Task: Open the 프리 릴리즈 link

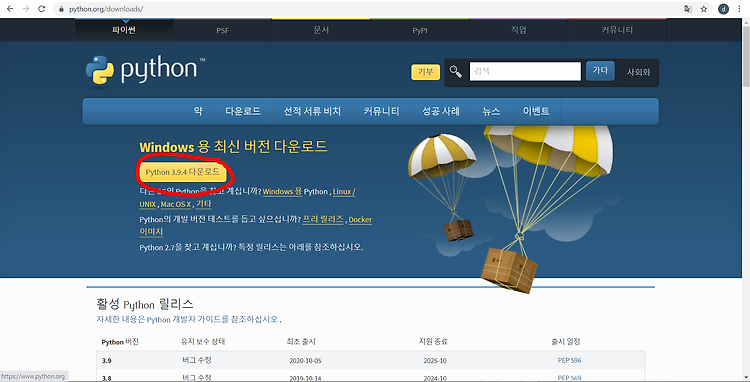Action: 323,219
